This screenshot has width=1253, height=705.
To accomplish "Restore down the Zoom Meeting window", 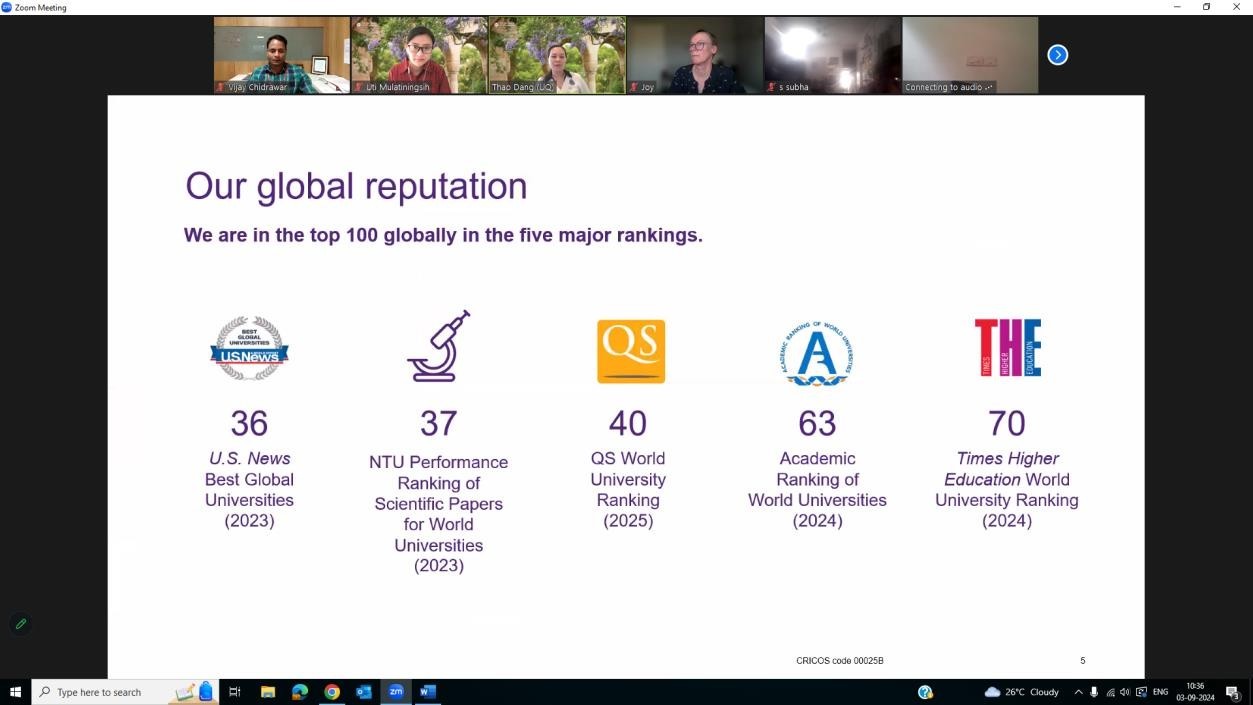I will click(1206, 7).
